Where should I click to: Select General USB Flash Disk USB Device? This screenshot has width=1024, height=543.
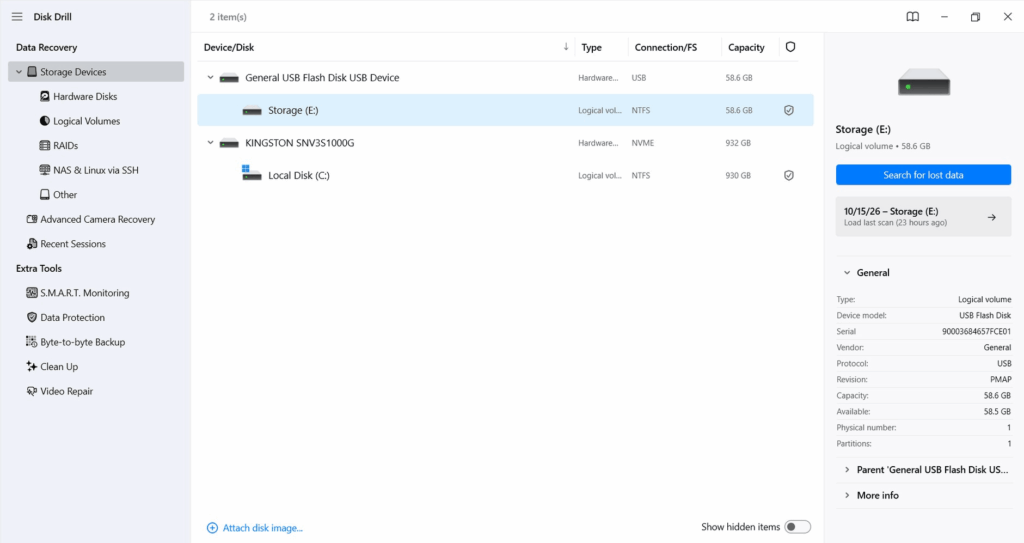point(322,78)
